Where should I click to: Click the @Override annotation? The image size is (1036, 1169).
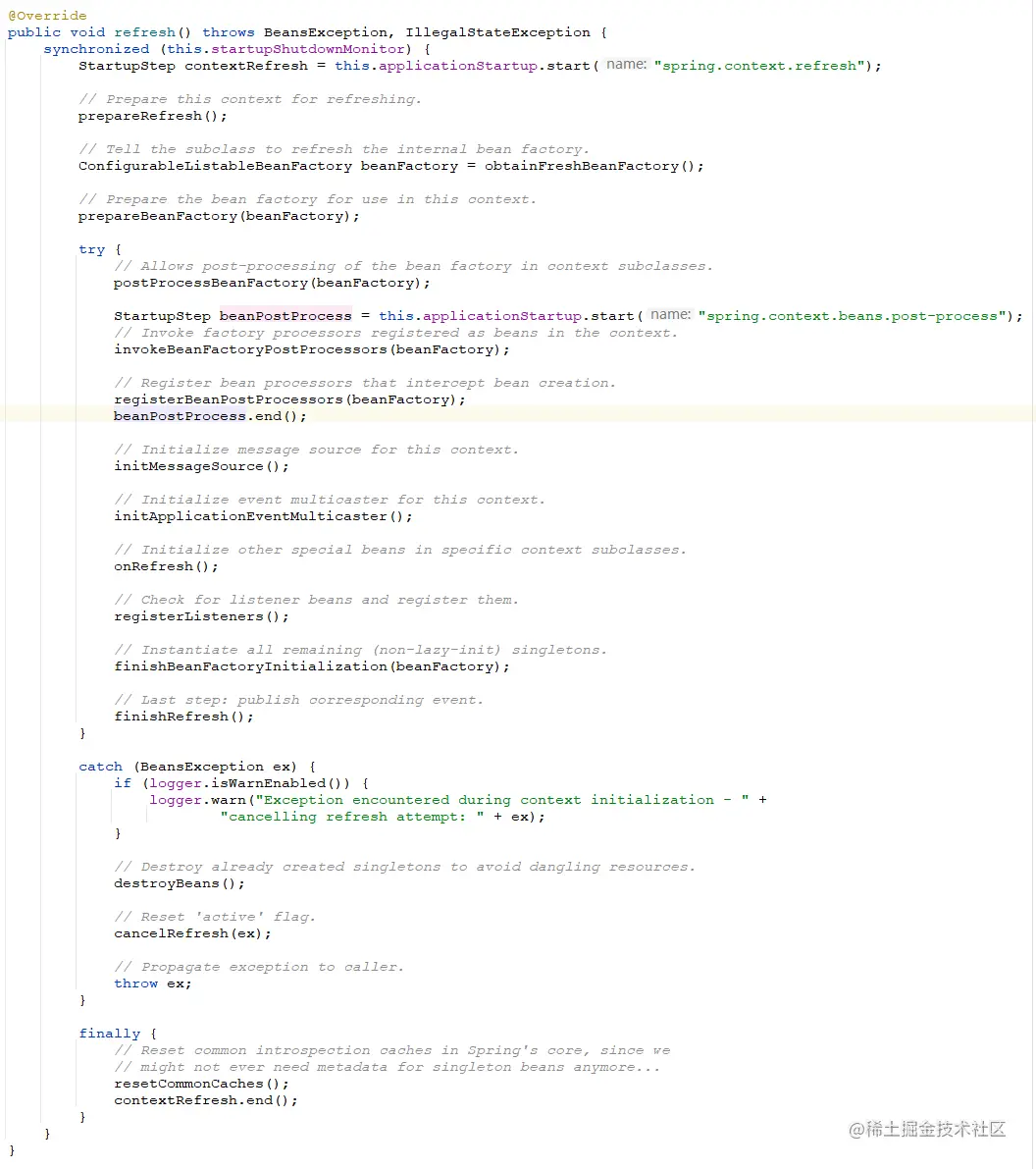(x=48, y=16)
